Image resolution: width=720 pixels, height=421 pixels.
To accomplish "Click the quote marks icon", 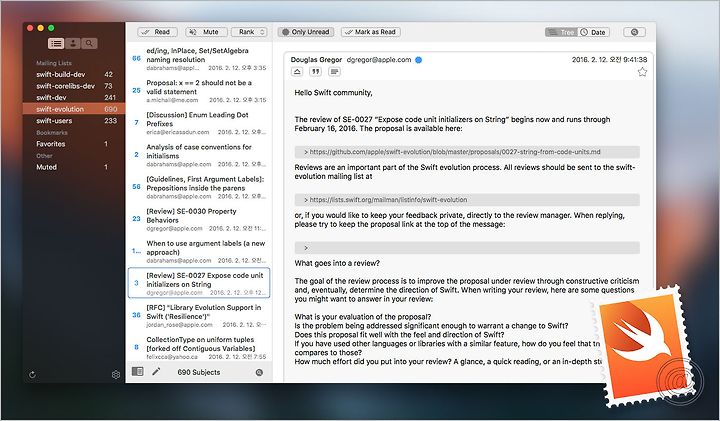I will [x=315, y=72].
